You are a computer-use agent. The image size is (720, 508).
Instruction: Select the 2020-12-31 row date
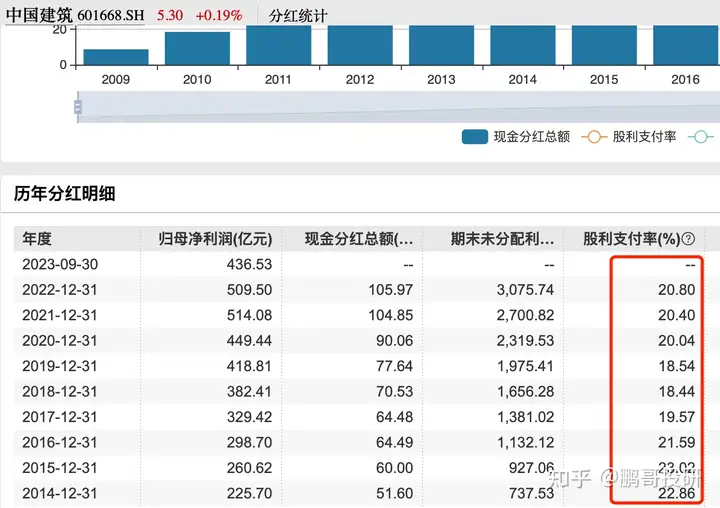pyautogui.click(x=60, y=341)
